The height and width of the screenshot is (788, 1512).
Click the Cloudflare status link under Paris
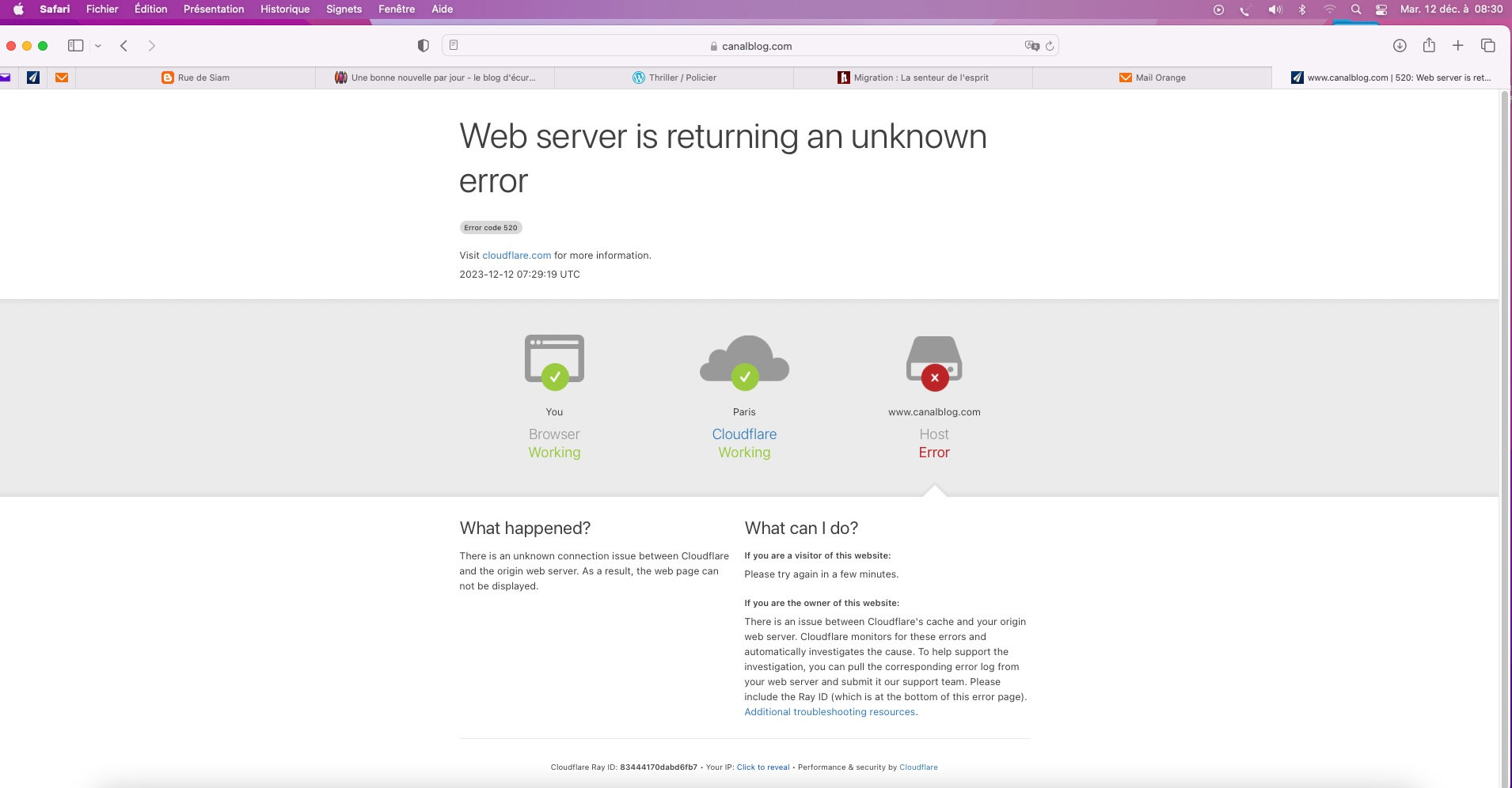pyautogui.click(x=744, y=434)
